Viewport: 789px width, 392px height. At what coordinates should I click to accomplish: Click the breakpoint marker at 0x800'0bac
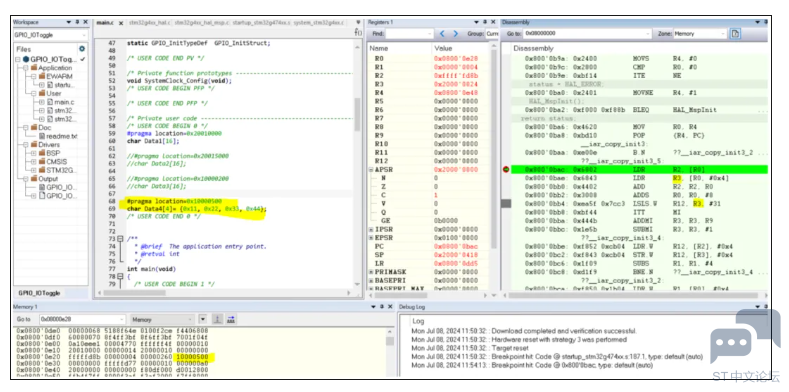click(506, 170)
